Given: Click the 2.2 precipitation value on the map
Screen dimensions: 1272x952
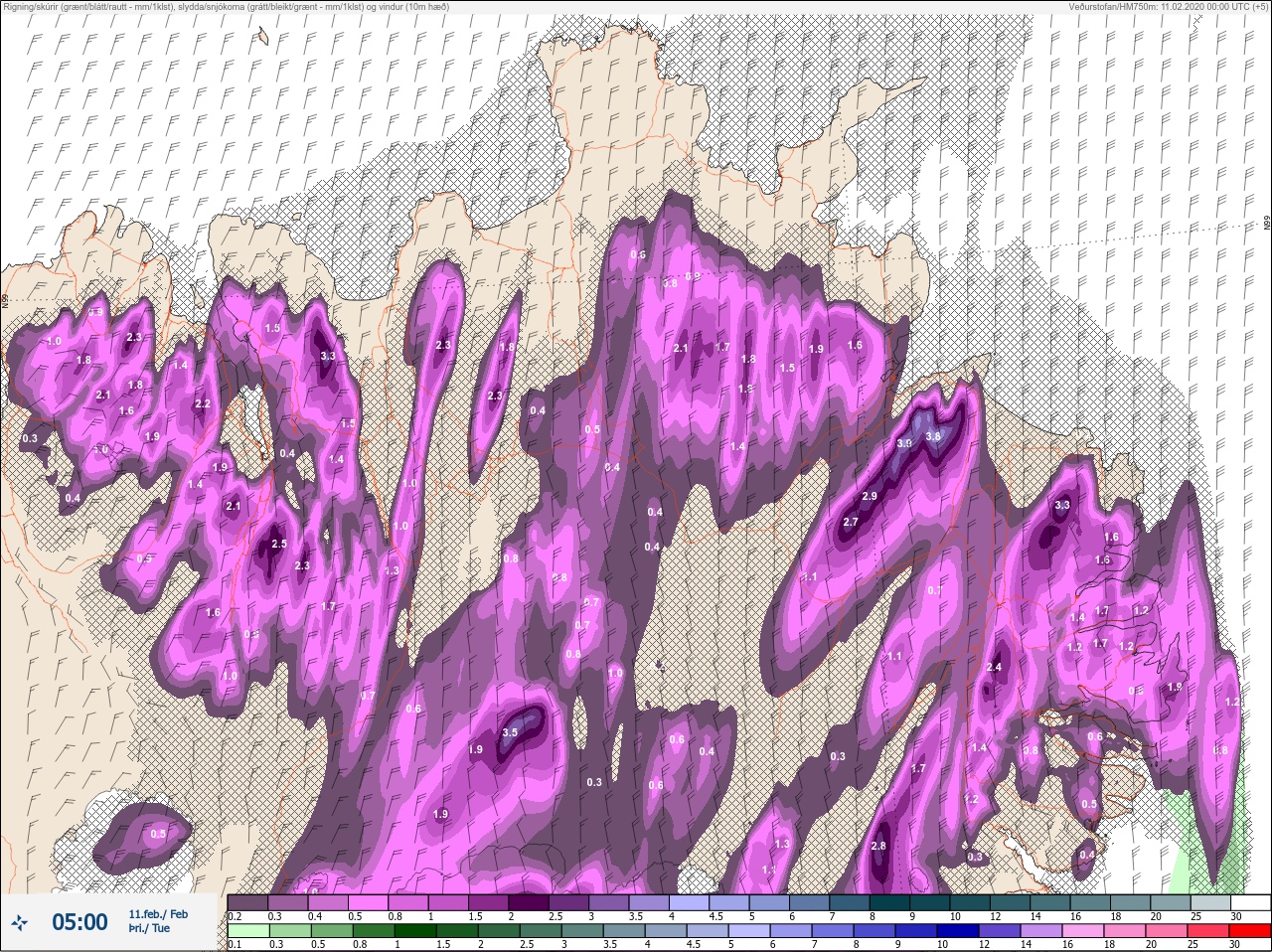Looking at the screenshot, I should pyautogui.click(x=203, y=403).
